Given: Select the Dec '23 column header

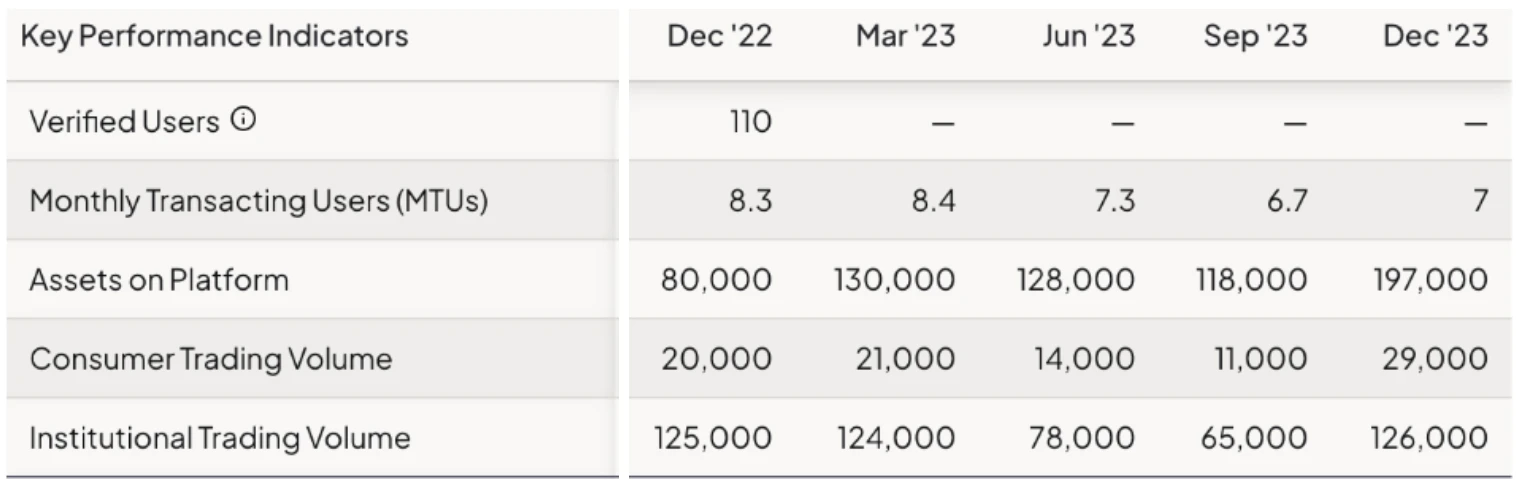Looking at the screenshot, I should [1435, 37].
